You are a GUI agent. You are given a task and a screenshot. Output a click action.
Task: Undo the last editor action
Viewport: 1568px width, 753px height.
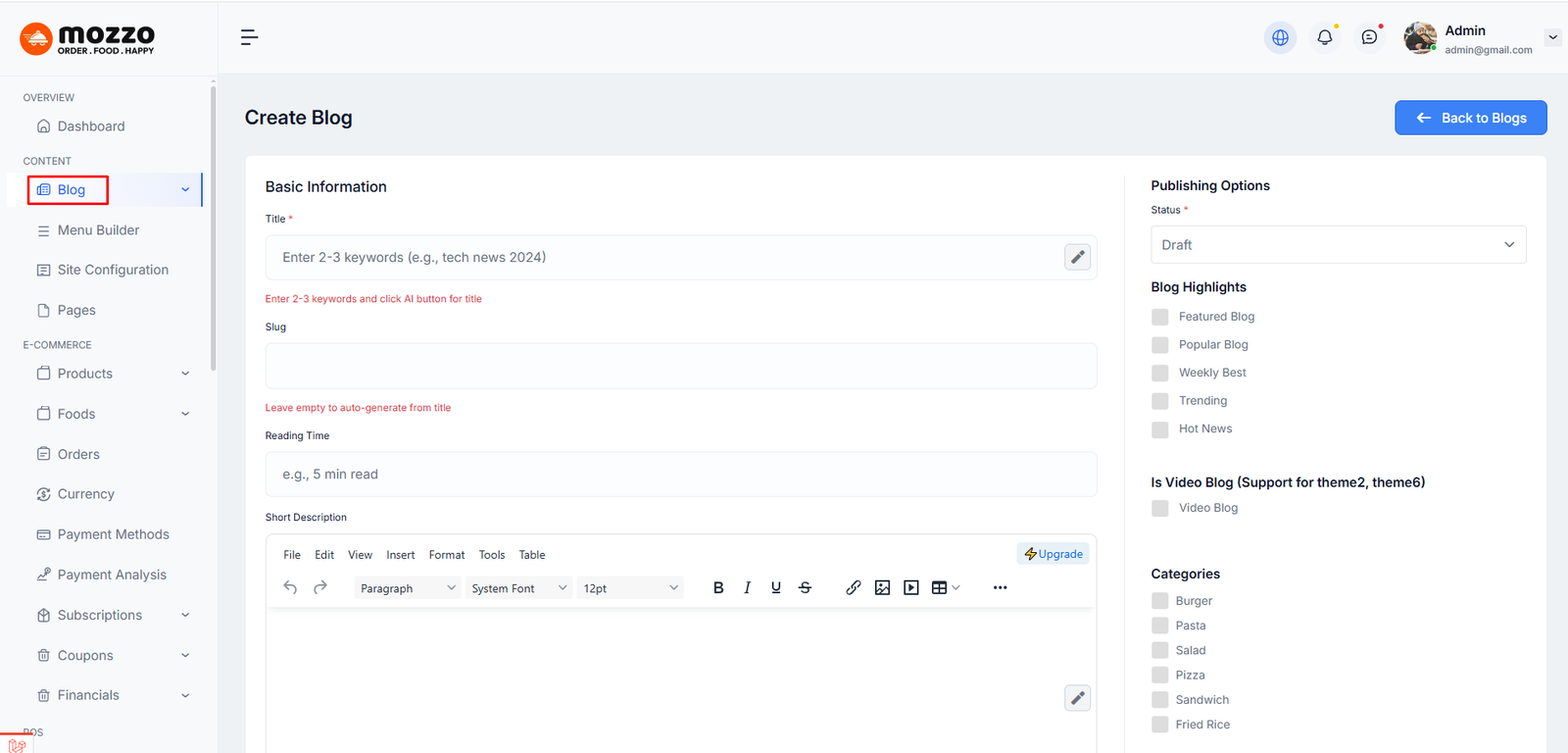(290, 587)
